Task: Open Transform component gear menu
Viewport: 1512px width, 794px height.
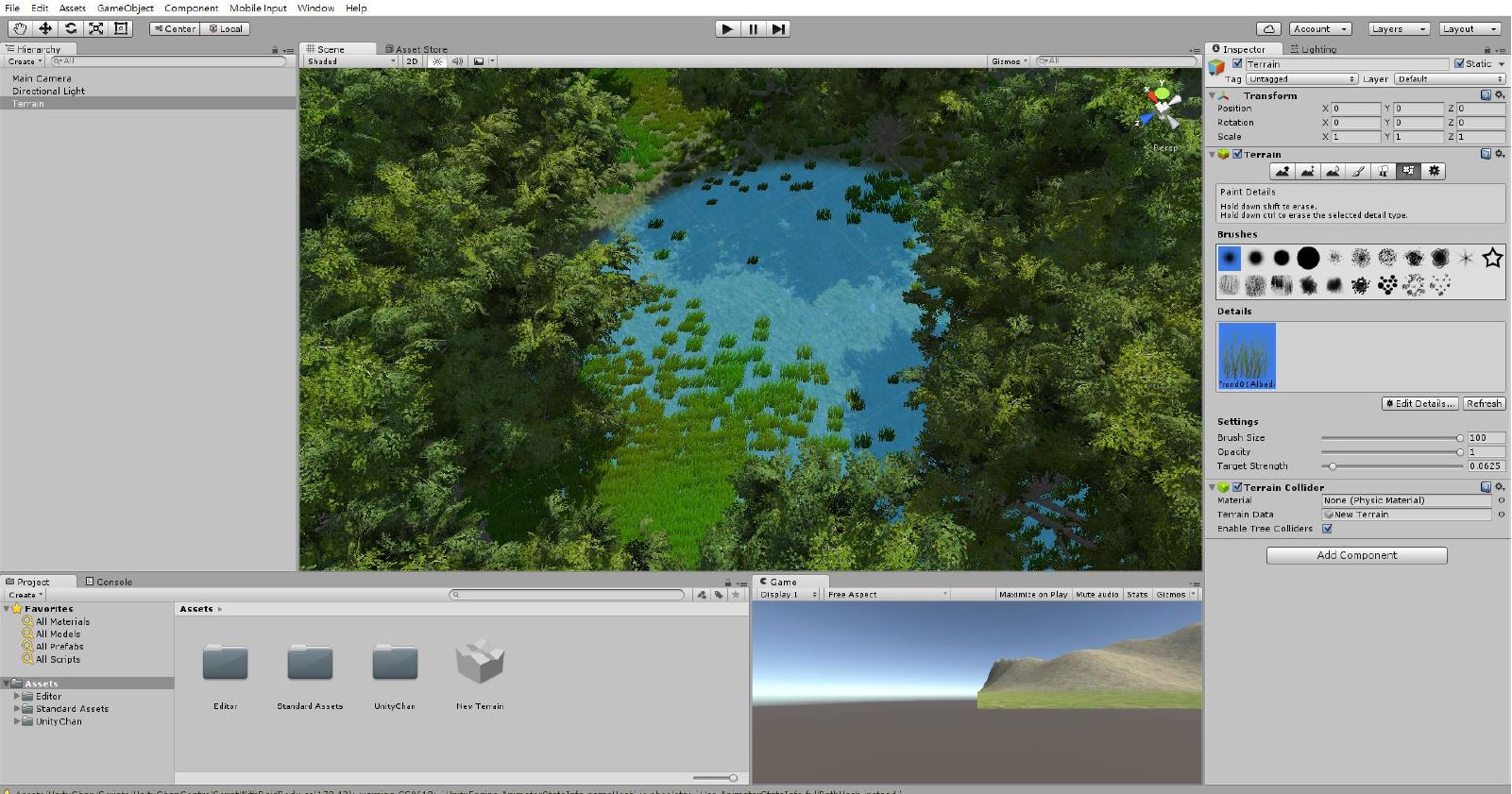Action: pyautogui.click(x=1499, y=95)
